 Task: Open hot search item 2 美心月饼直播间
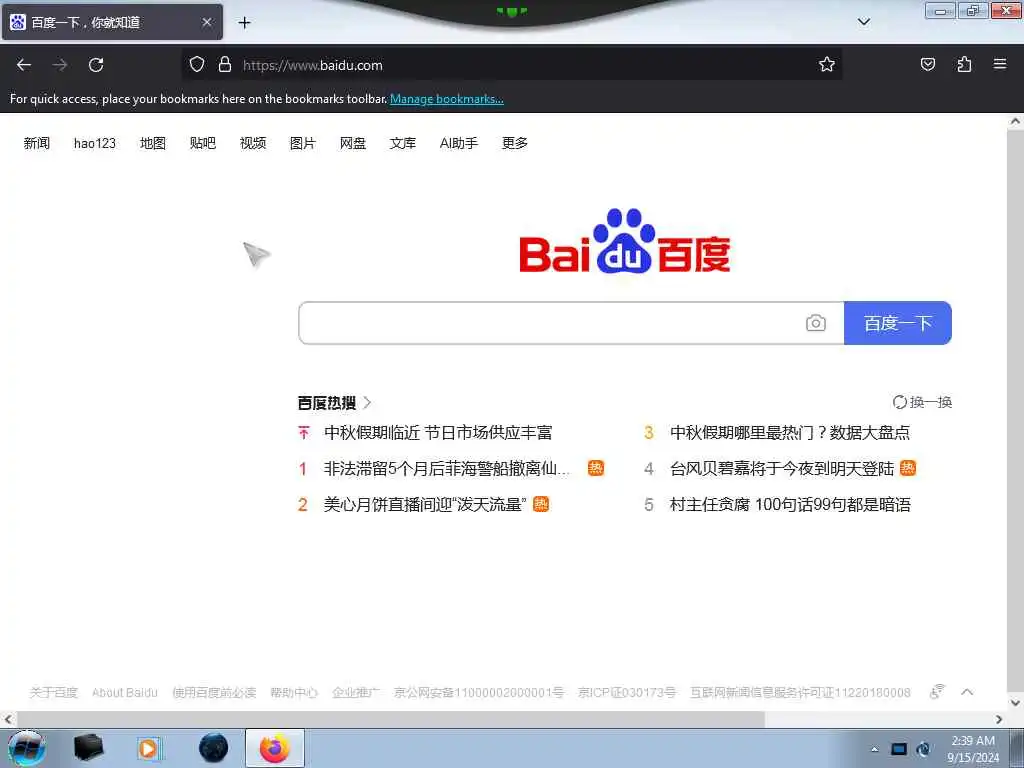tap(425, 504)
